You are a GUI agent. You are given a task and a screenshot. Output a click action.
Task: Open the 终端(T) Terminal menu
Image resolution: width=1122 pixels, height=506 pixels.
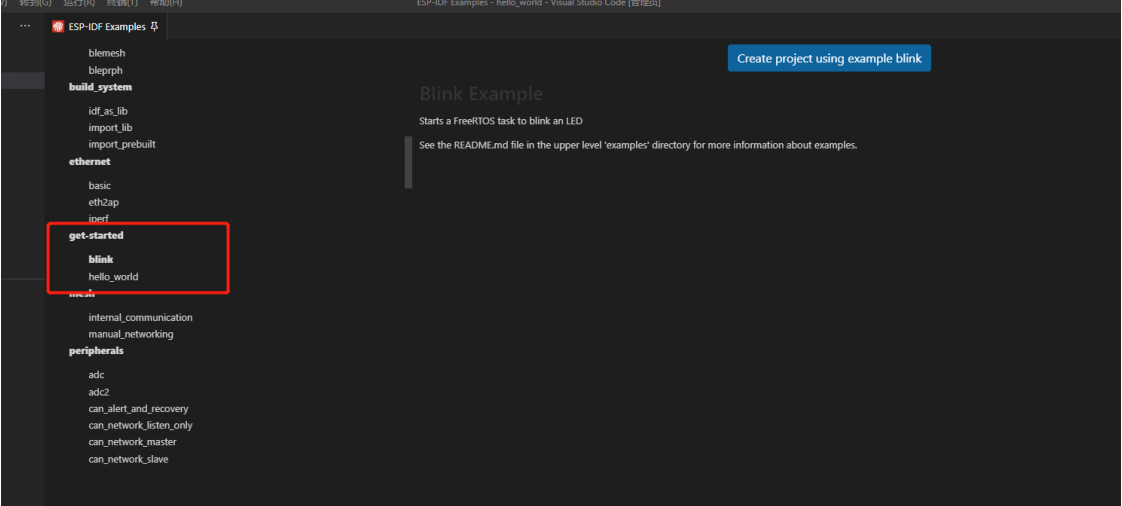pyautogui.click(x=122, y=3)
